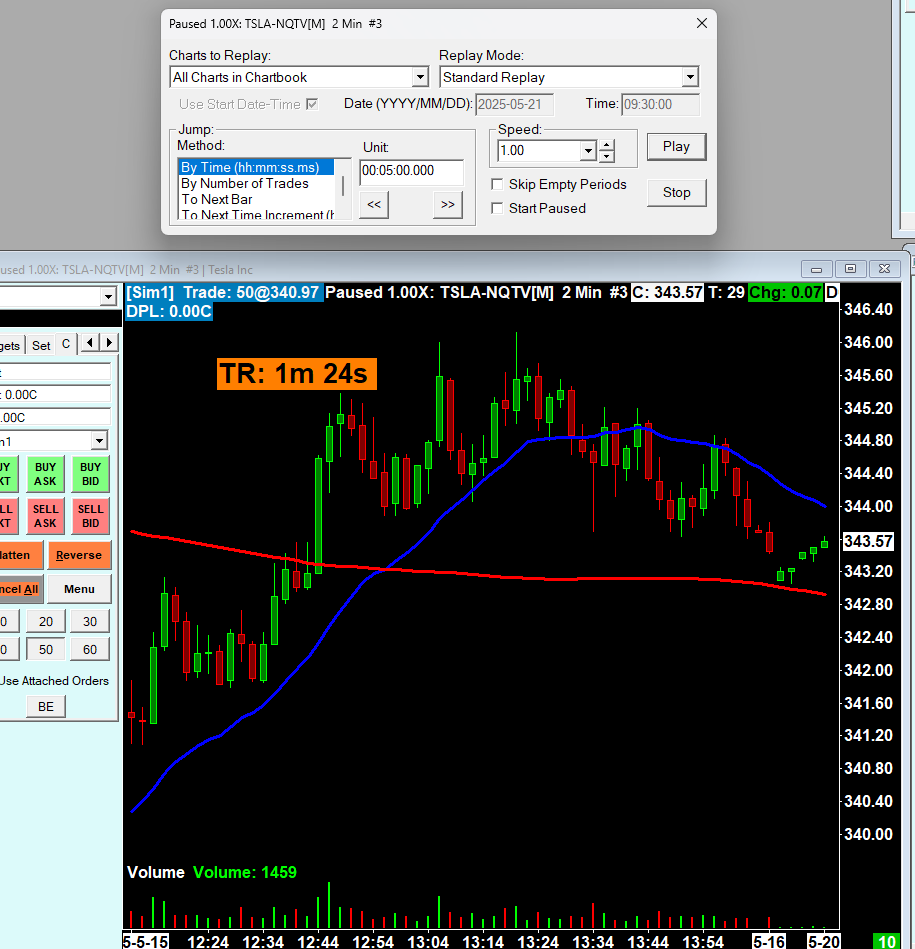This screenshot has width=915, height=949.
Task: Close the TSLA chart window
Action: [884, 269]
